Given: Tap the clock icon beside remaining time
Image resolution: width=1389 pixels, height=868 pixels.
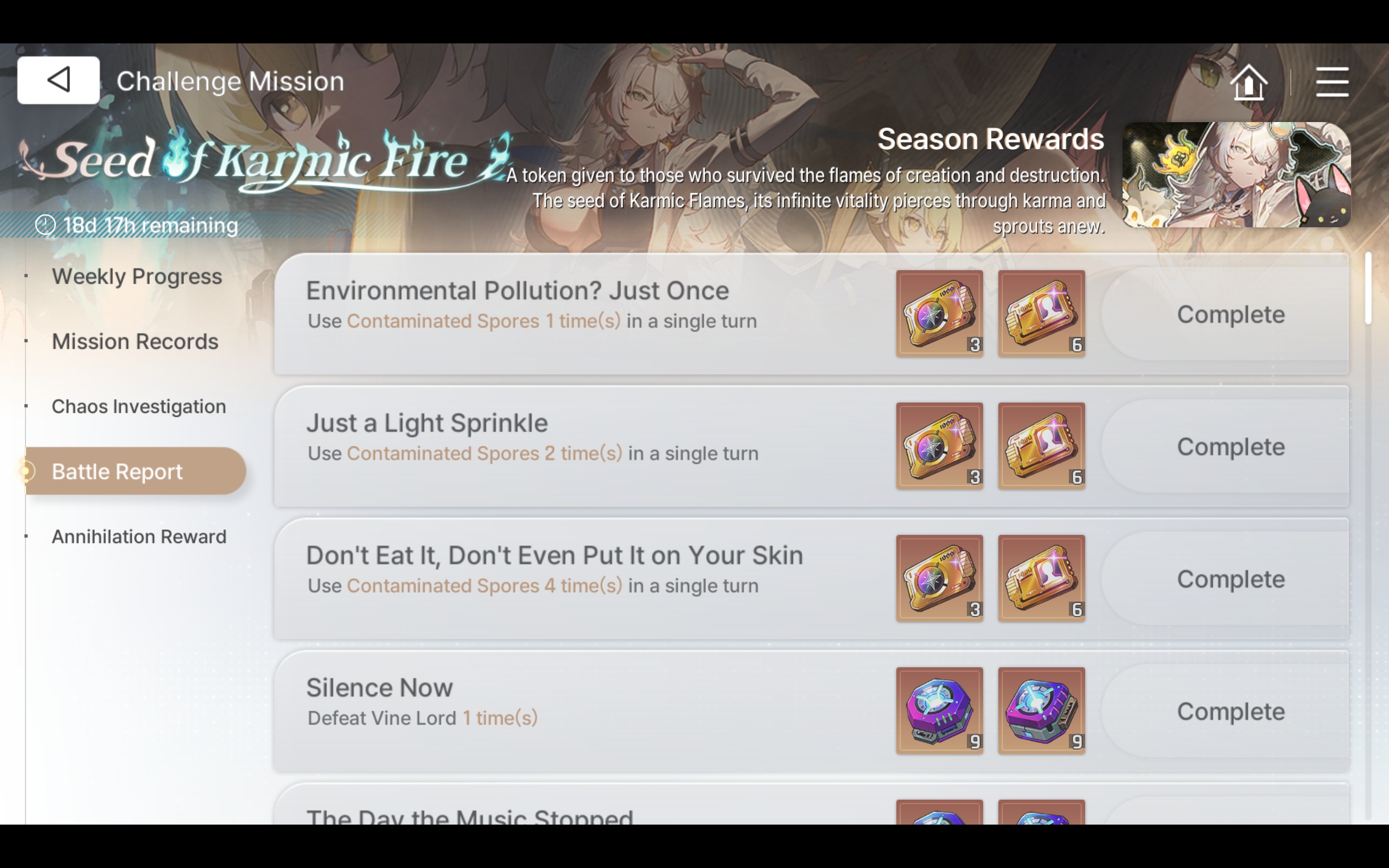Looking at the screenshot, I should pyautogui.click(x=46, y=225).
